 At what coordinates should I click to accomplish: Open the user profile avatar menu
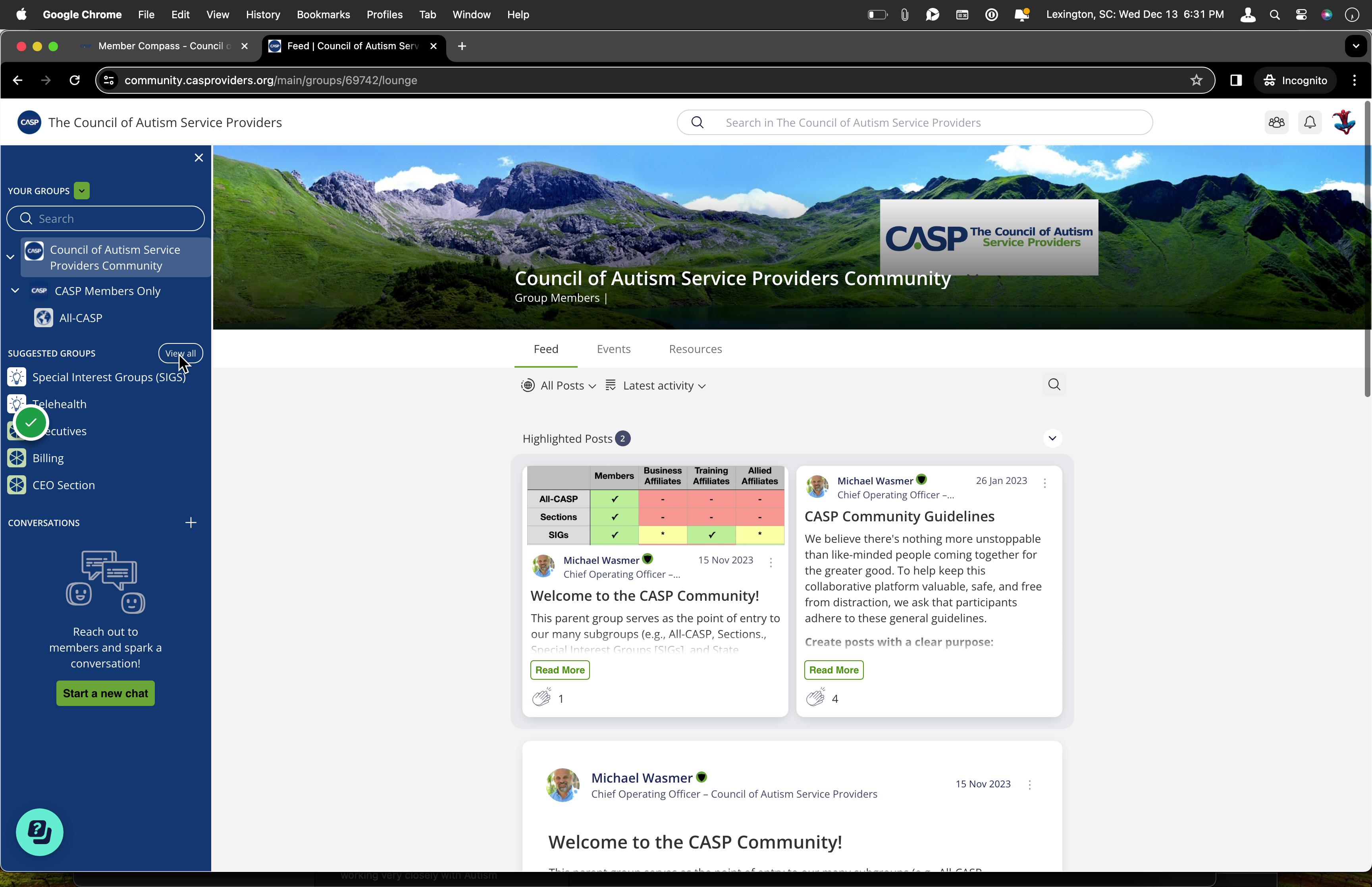coord(1344,122)
